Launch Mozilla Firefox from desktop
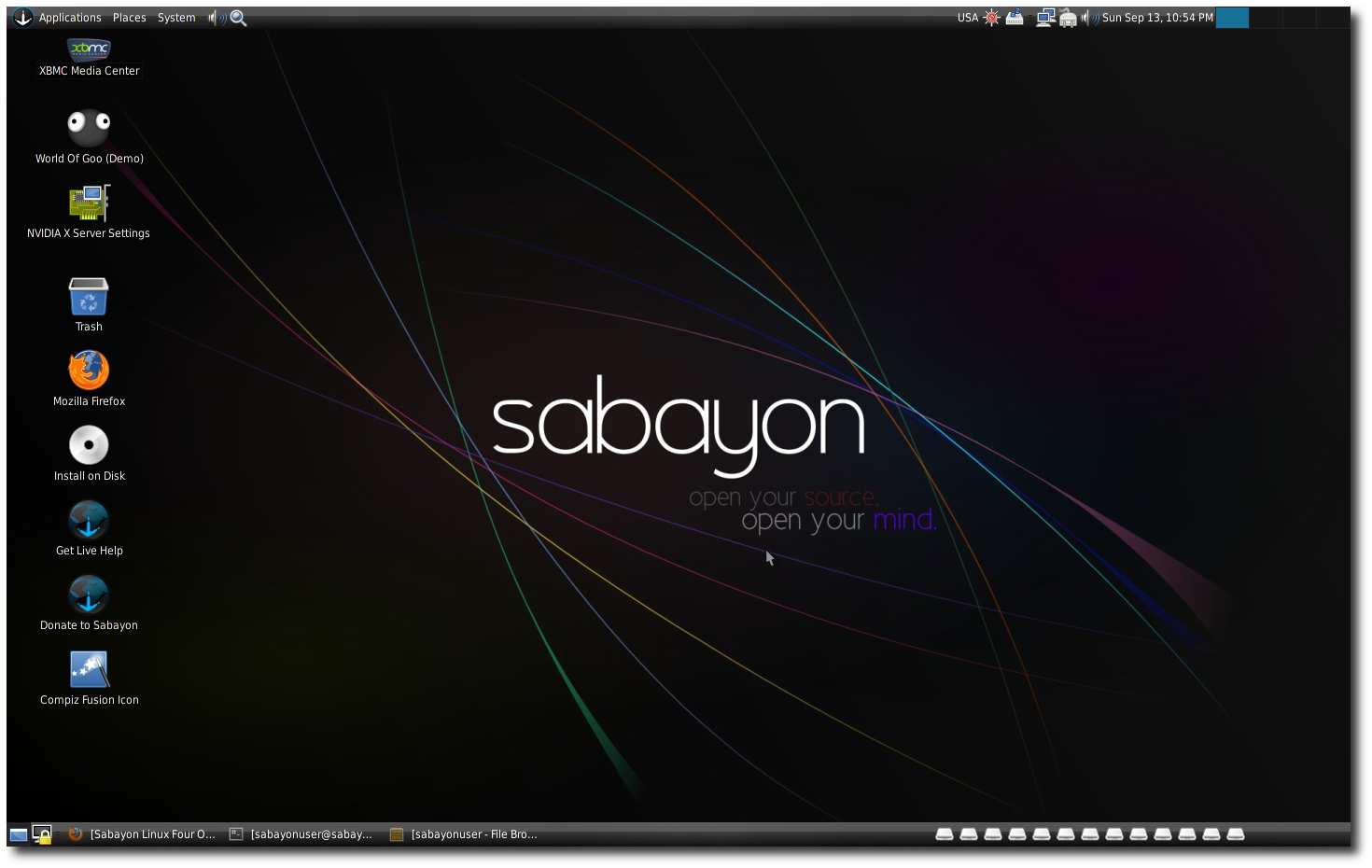Viewport: 1372px width, 868px height. (x=89, y=379)
